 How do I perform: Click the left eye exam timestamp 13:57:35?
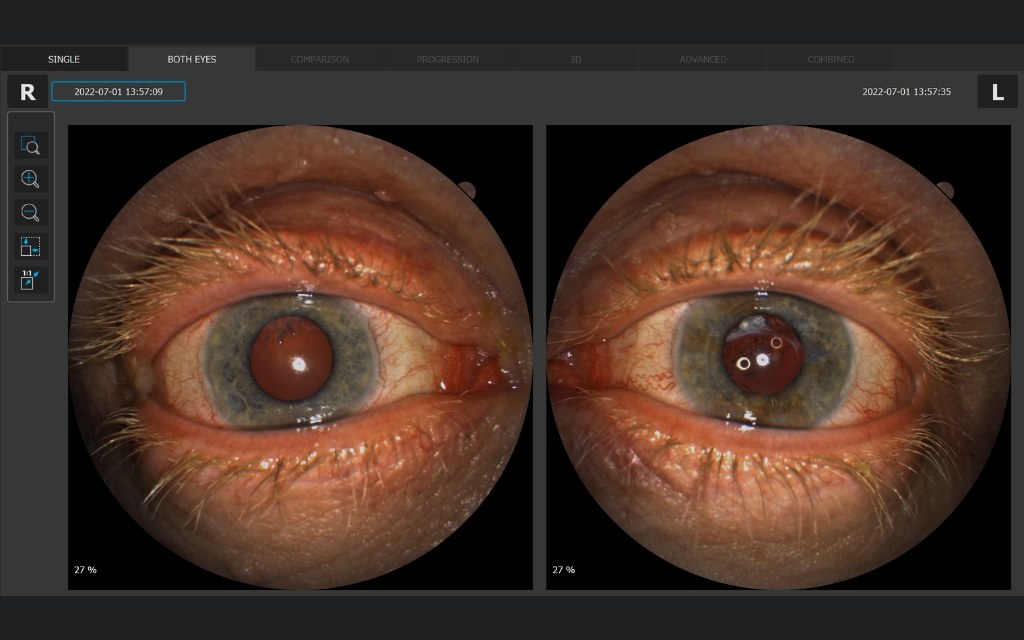[x=906, y=91]
